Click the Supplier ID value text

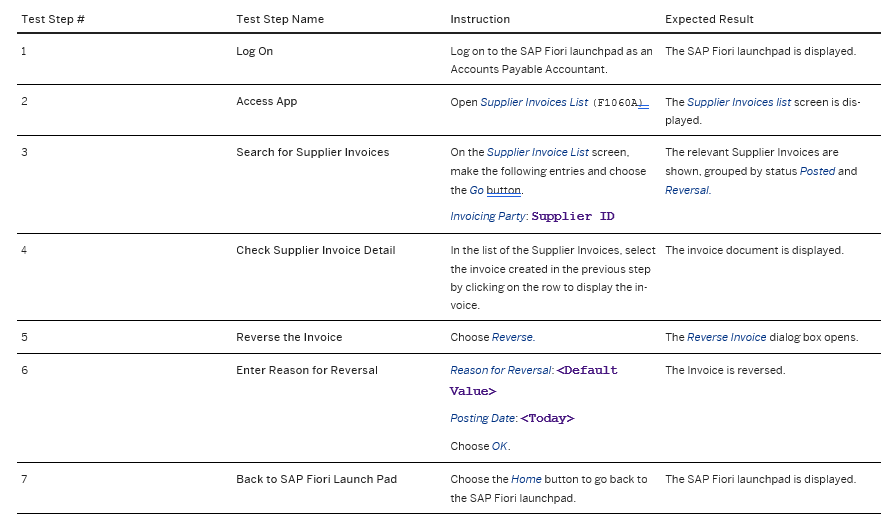click(573, 216)
